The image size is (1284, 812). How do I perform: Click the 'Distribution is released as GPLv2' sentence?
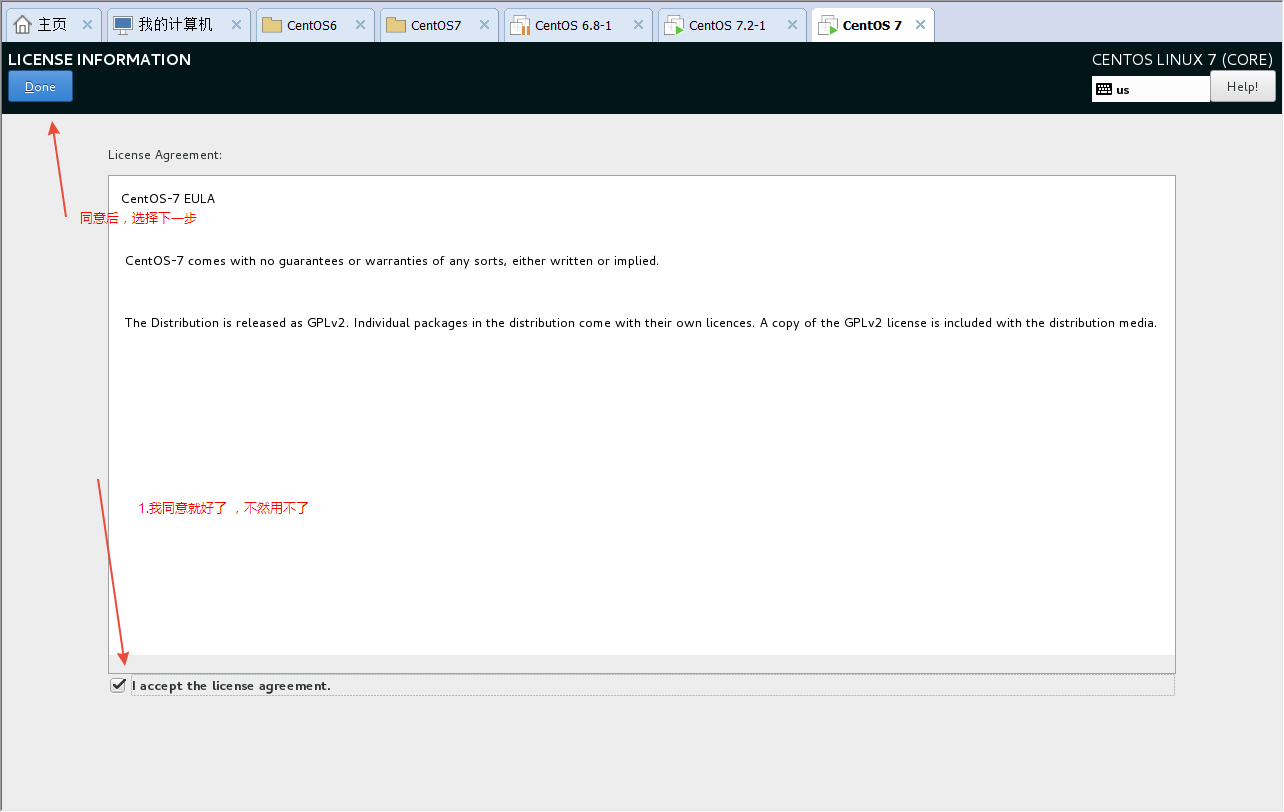pos(641,323)
